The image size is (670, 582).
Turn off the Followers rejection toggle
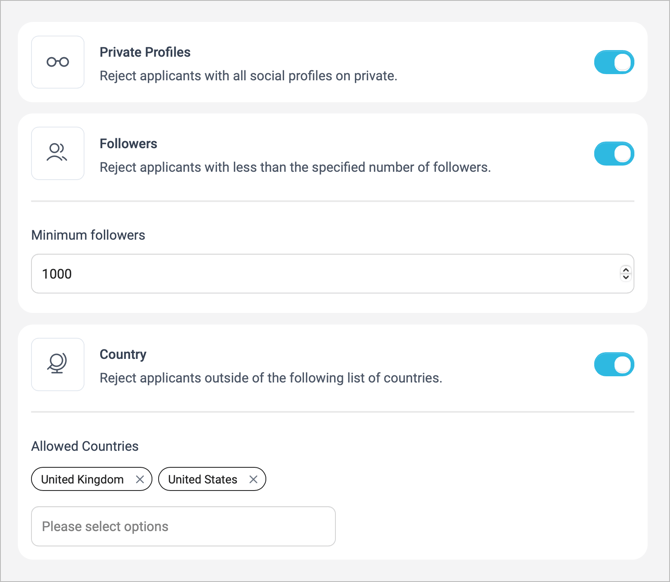(614, 153)
